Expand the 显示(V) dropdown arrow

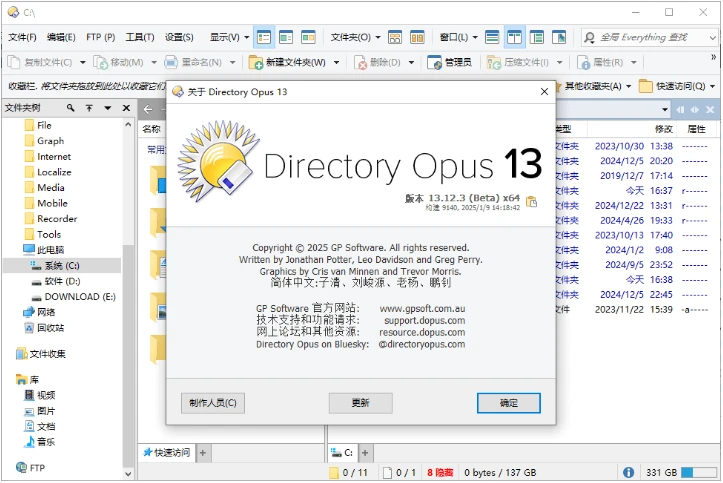247,37
